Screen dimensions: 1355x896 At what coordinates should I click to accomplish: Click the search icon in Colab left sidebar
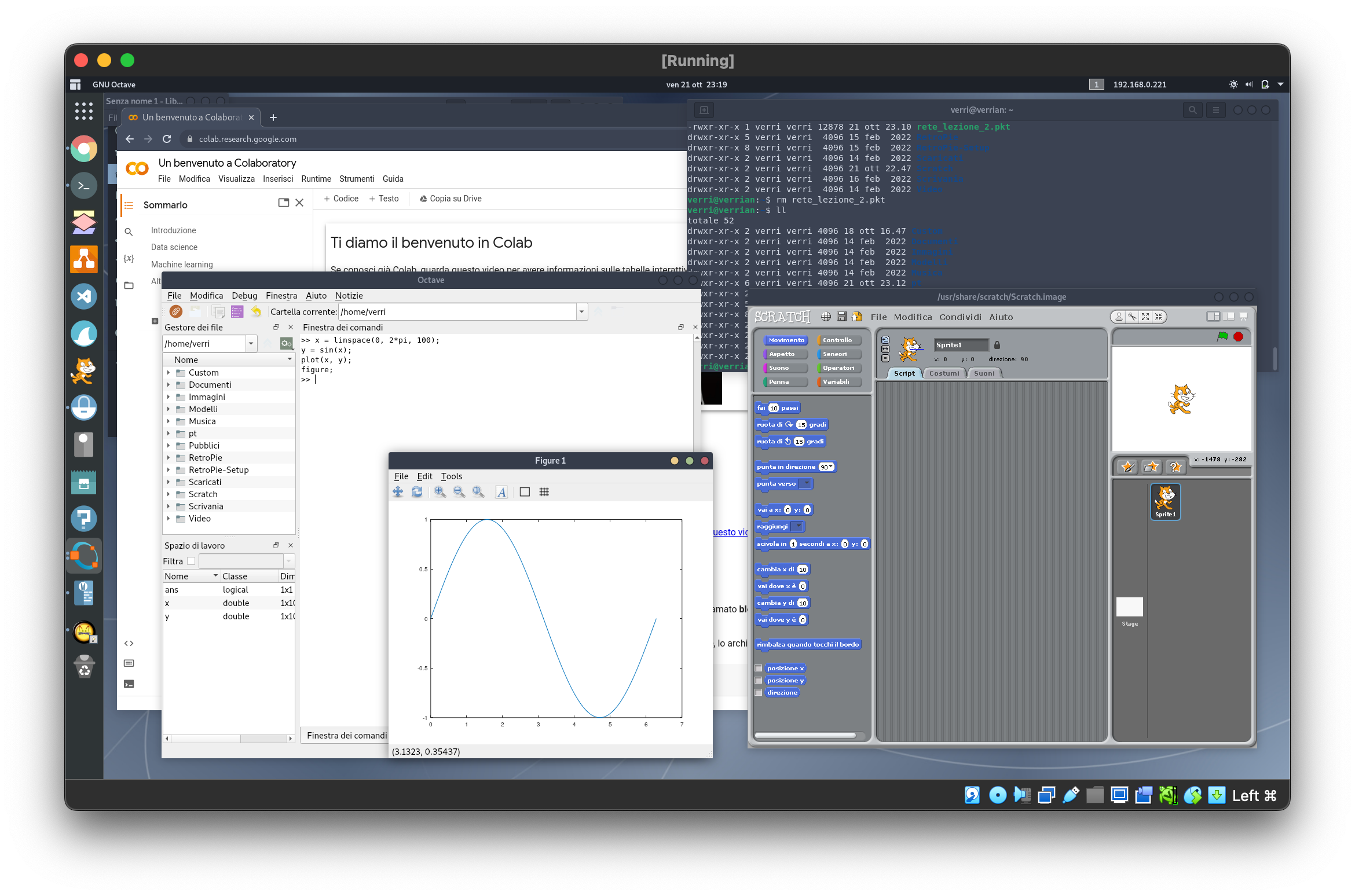click(129, 232)
